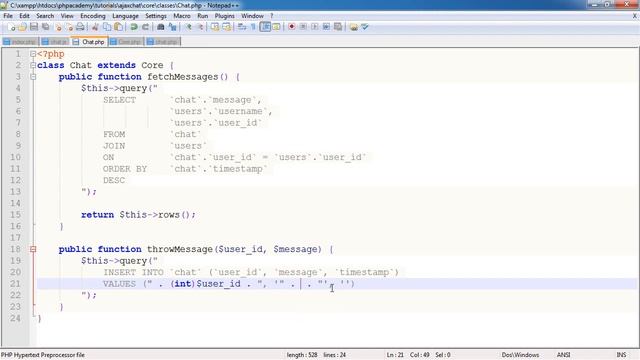The image size is (640, 360).
Task: Open the Language menu
Action: point(125,16)
